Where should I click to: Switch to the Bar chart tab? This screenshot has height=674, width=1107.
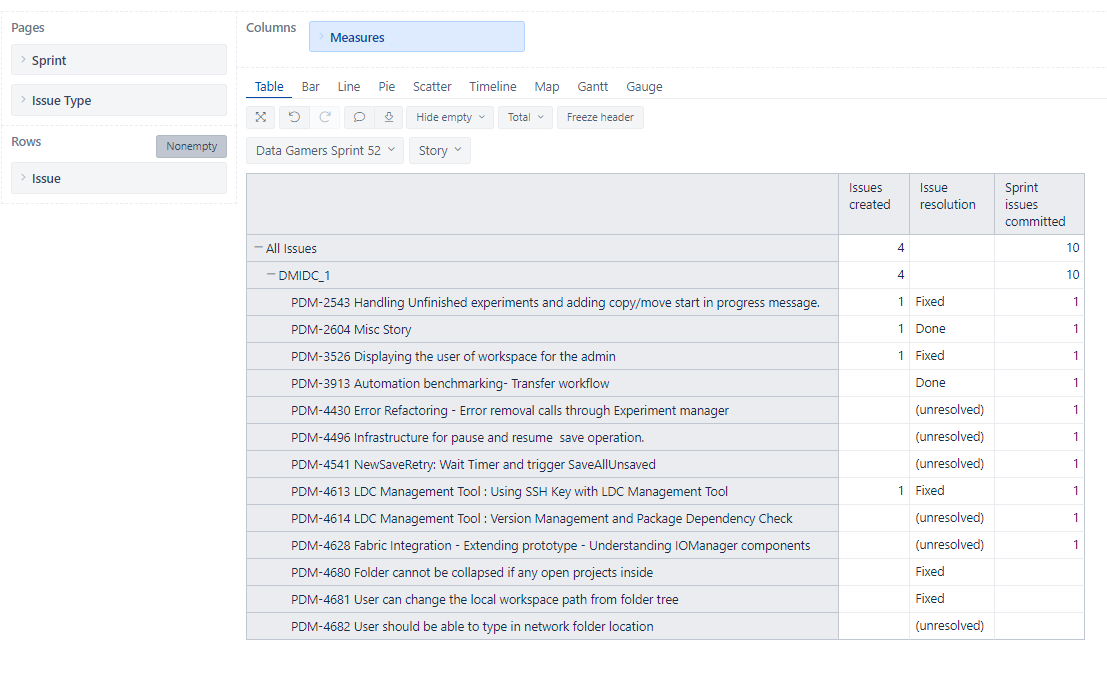(x=311, y=86)
